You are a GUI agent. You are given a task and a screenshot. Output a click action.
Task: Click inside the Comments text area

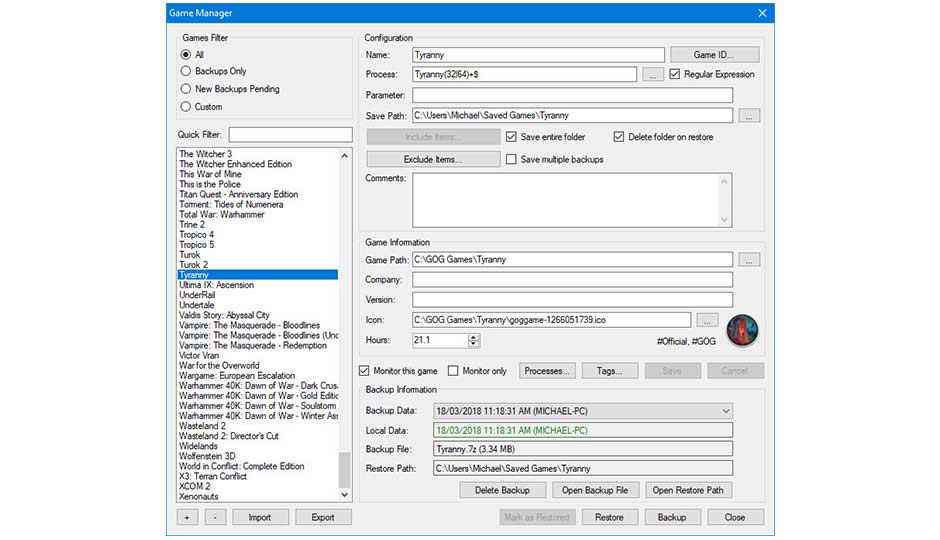[x=567, y=200]
